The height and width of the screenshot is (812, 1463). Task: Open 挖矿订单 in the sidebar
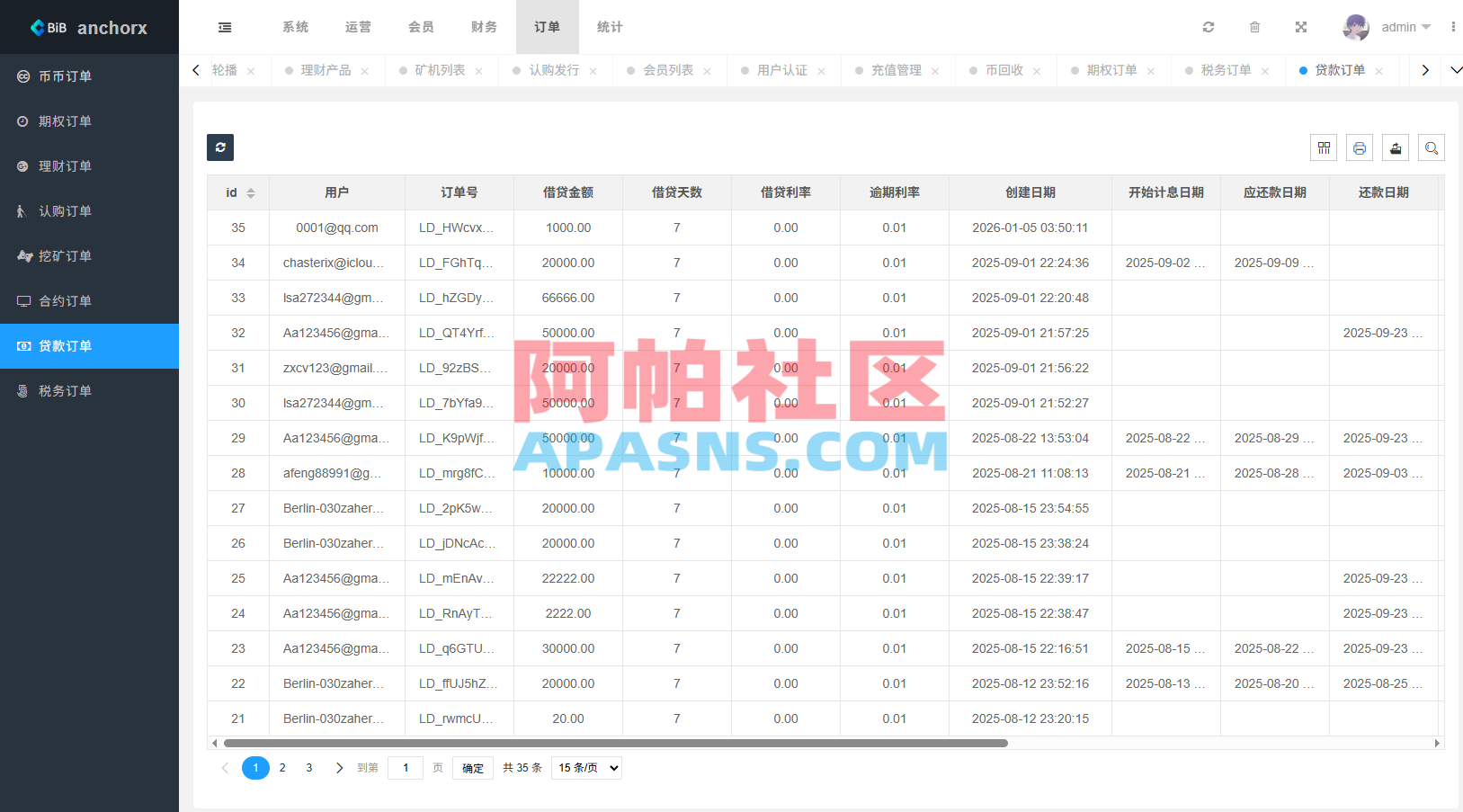coord(89,256)
